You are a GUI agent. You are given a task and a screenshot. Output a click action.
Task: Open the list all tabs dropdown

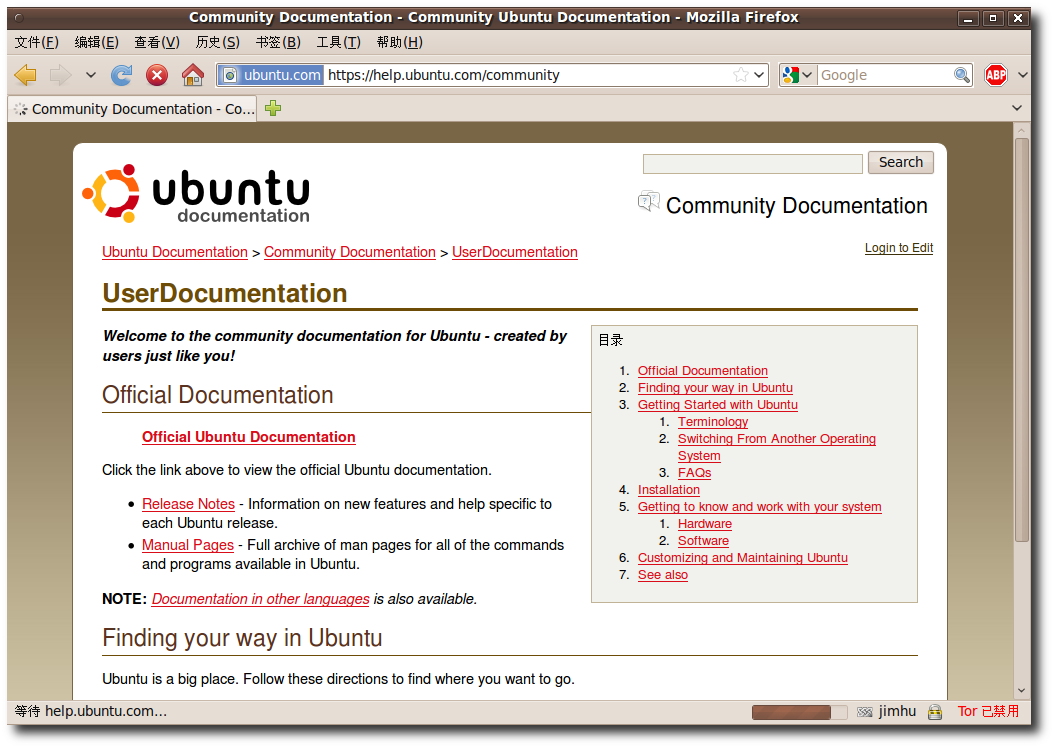pos(1017,108)
